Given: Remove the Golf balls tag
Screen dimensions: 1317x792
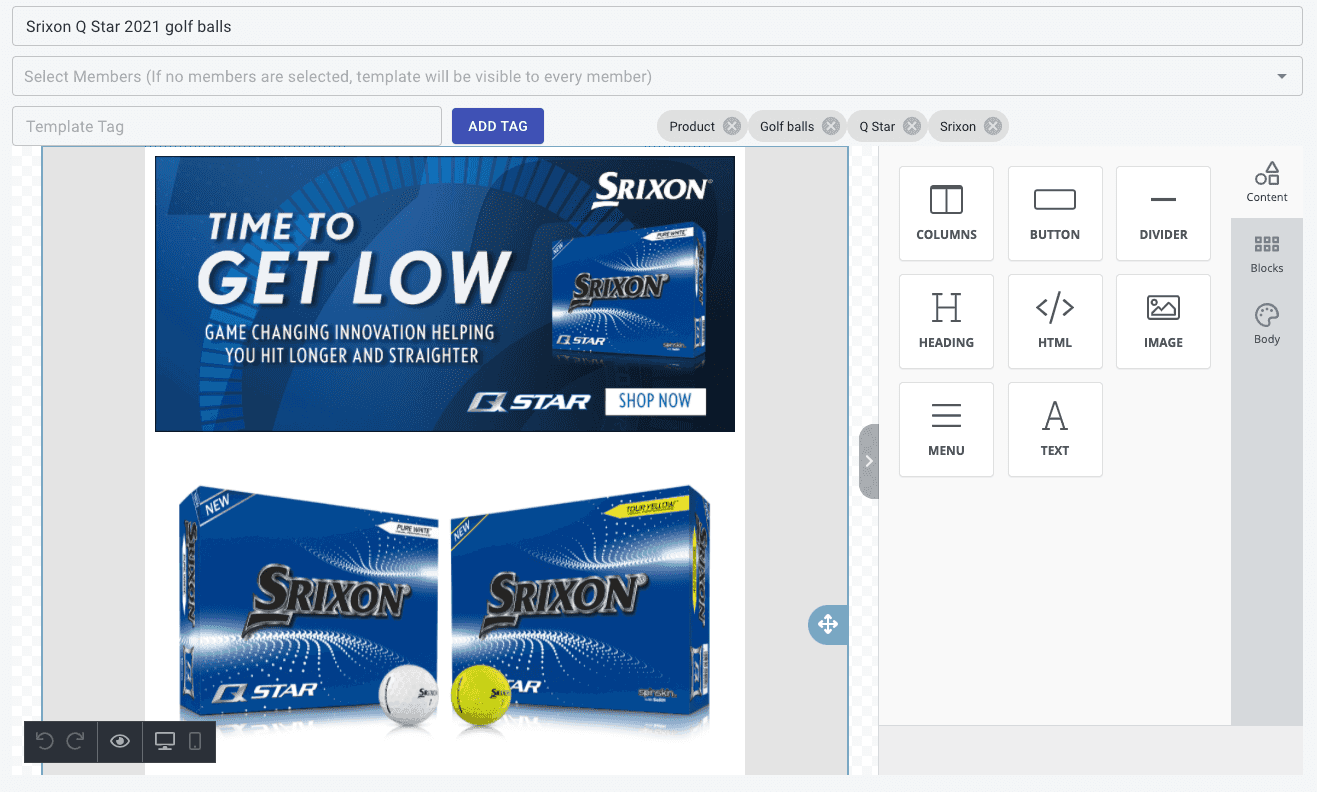Looking at the screenshot, I should (831, 126).
